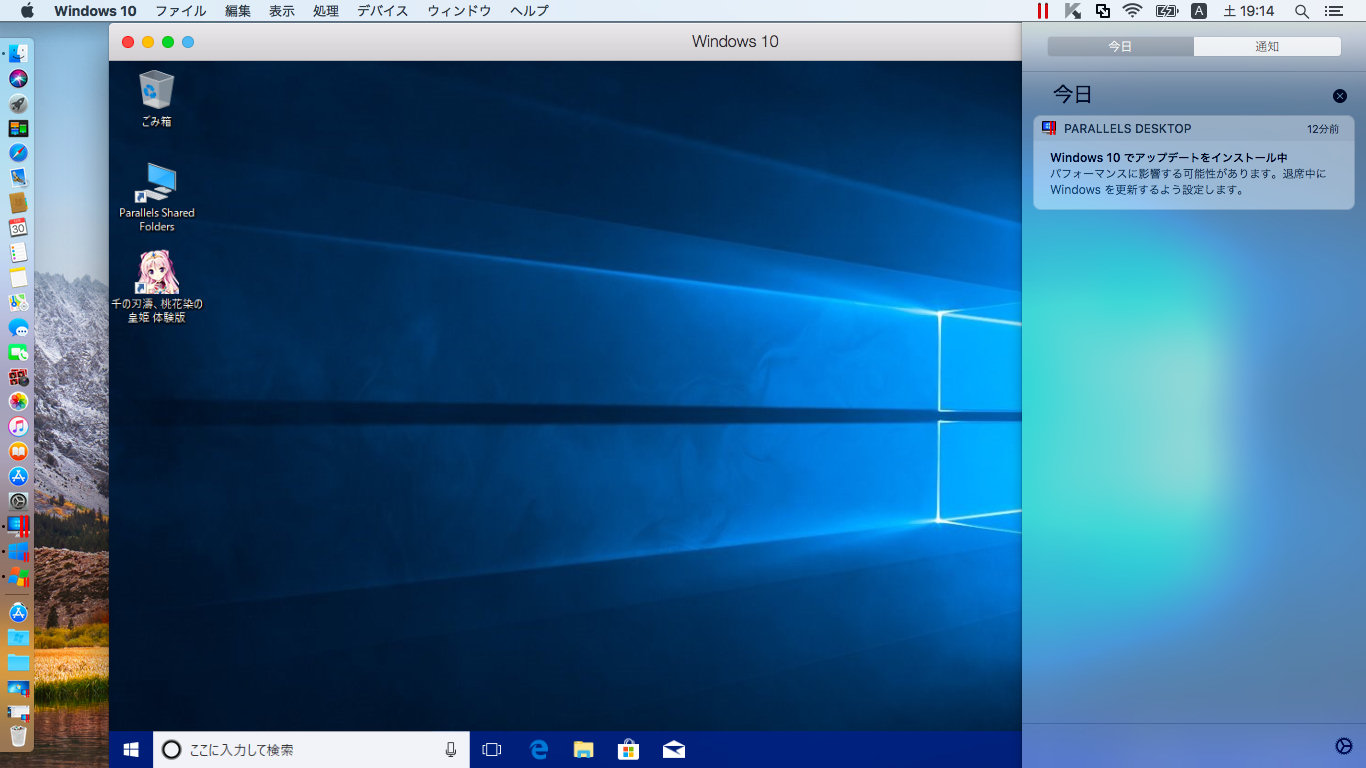This screenshot has height=768, width=1366.
Task: Open the デバイス menu
Action: [x=383, y=11]
